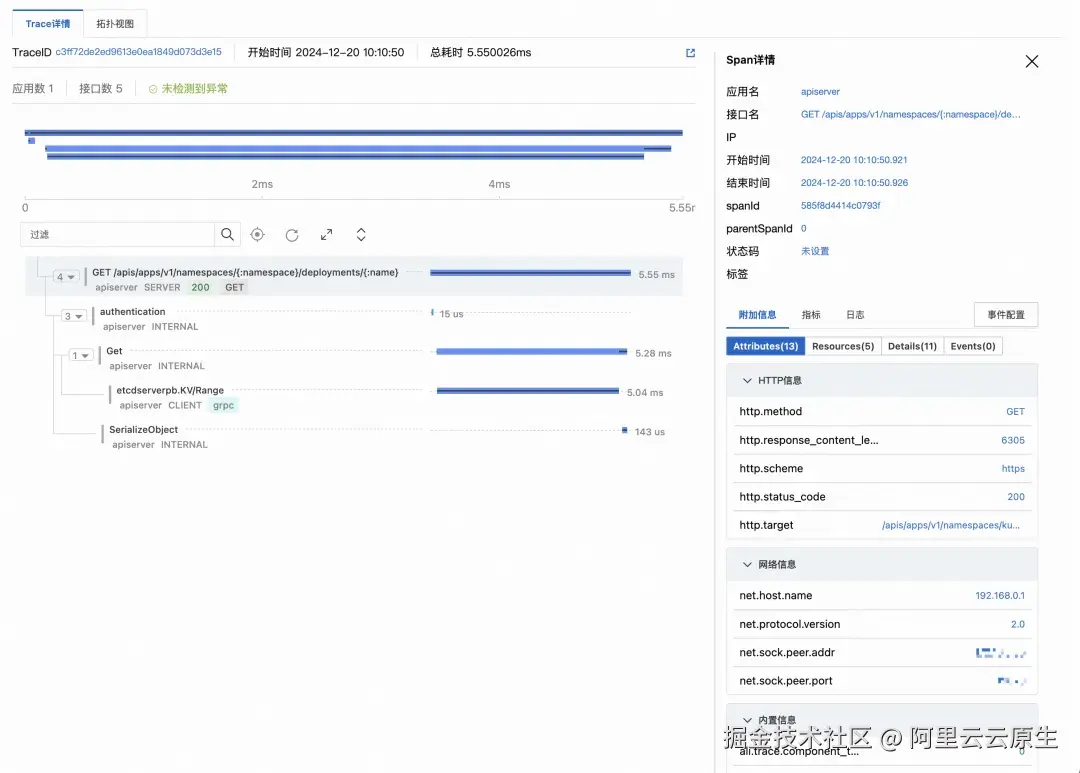Click the refresh icon in trace toolbar
This screenshot has height=773, width=1080.
click(x=292, y=235)
